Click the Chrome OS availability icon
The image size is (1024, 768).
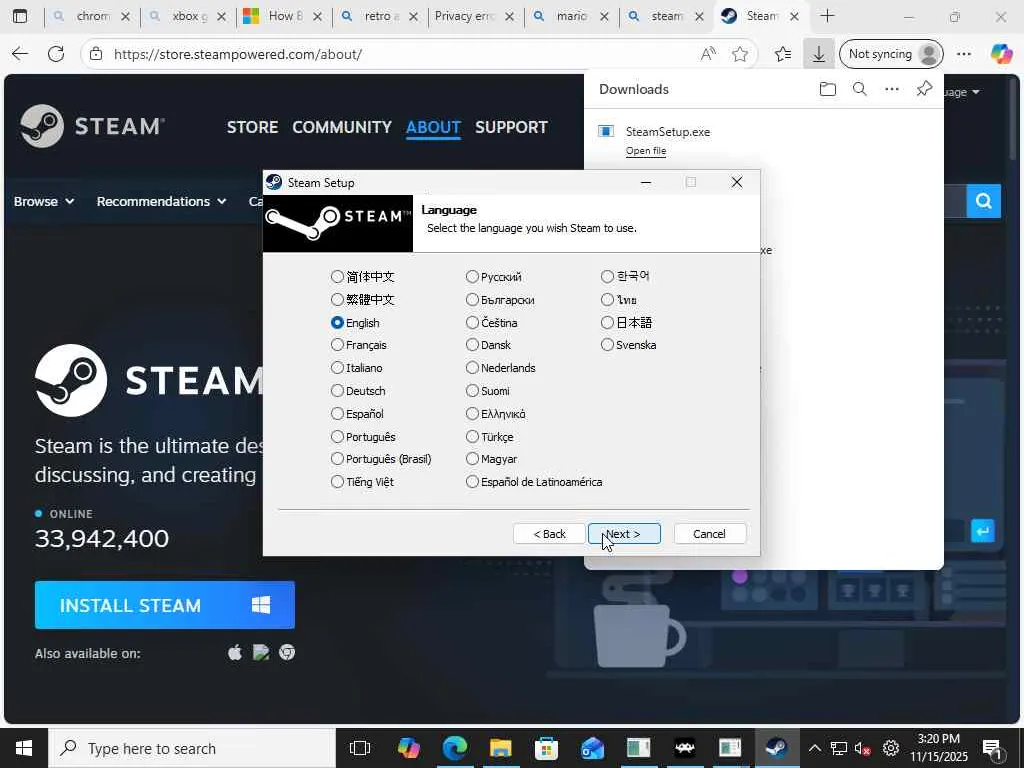click(287, 652)
